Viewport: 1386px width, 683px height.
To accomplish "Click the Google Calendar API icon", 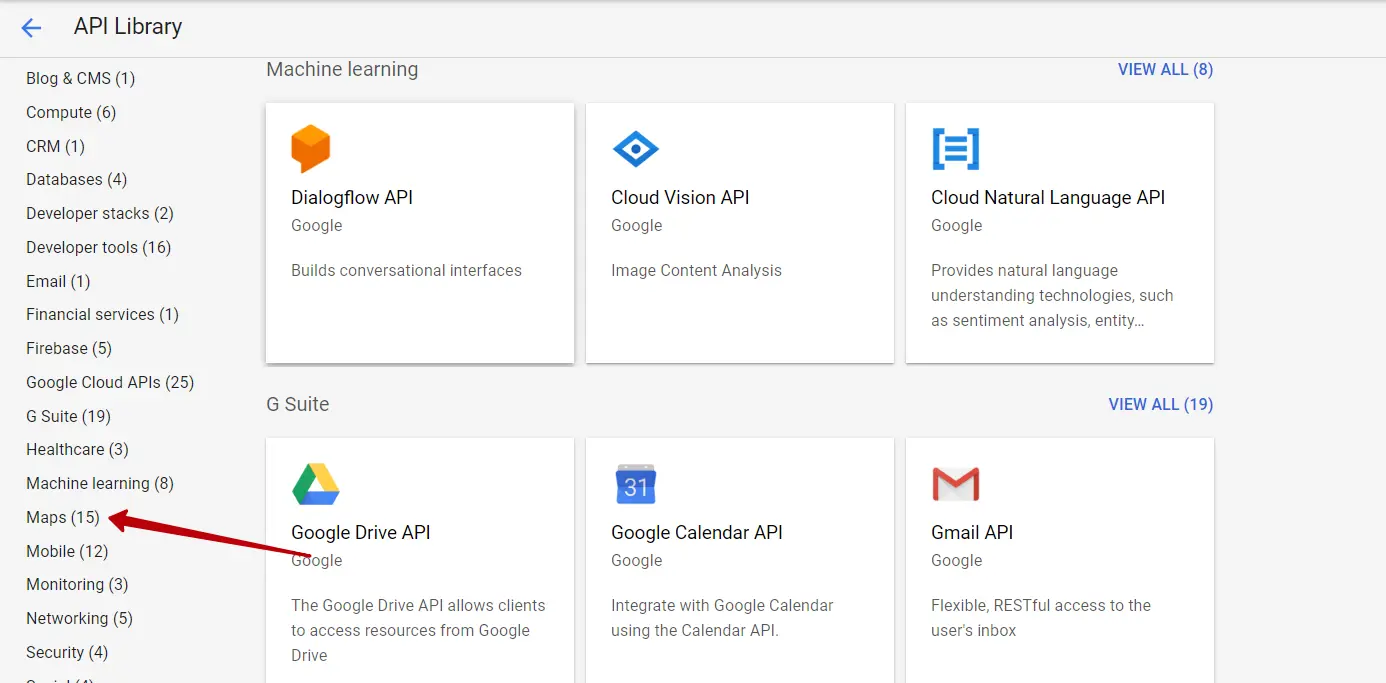I will (x=636, y=484).
